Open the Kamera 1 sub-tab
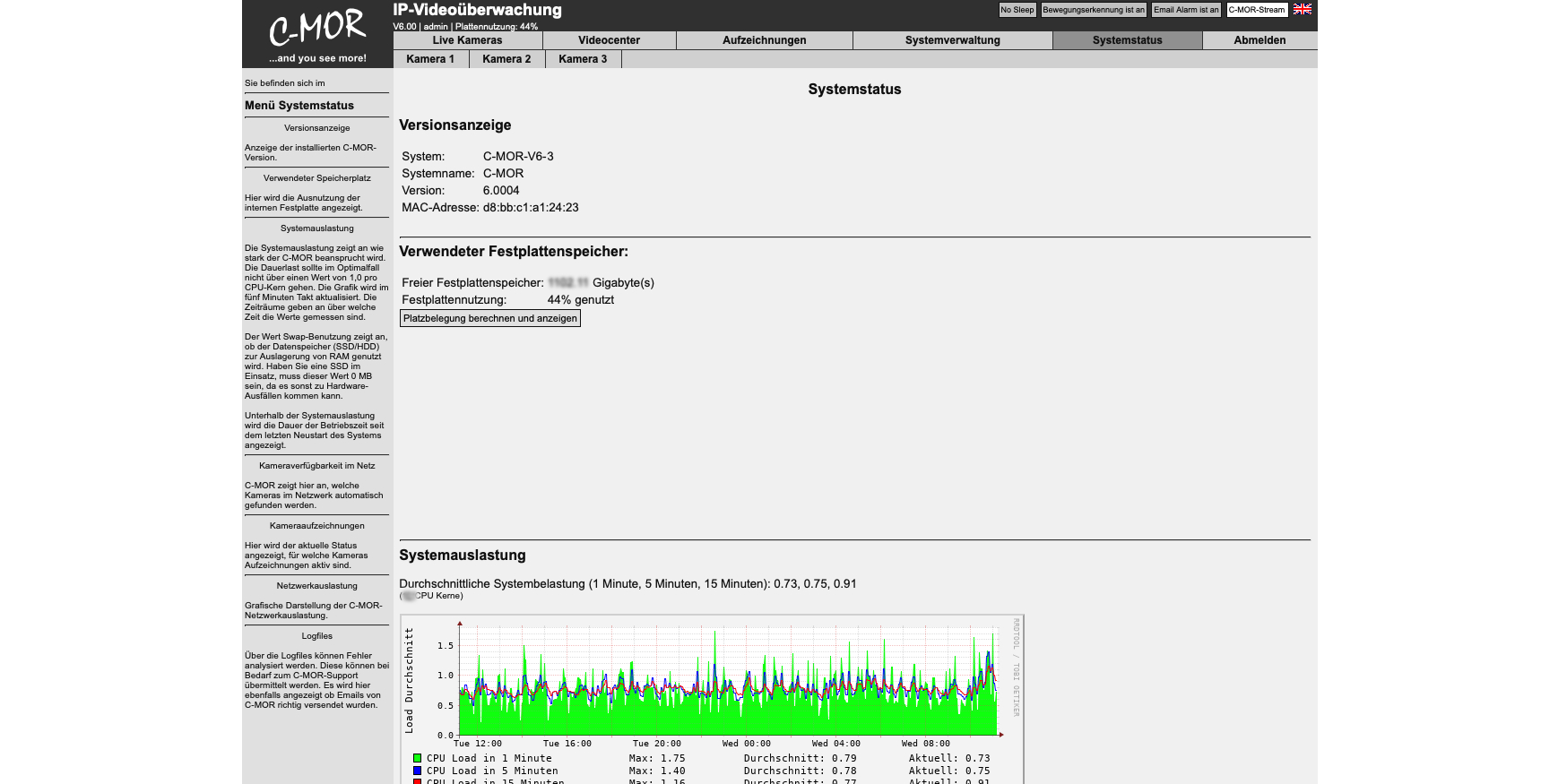Screen dimensions: 1558x784 tap(430, 59)
